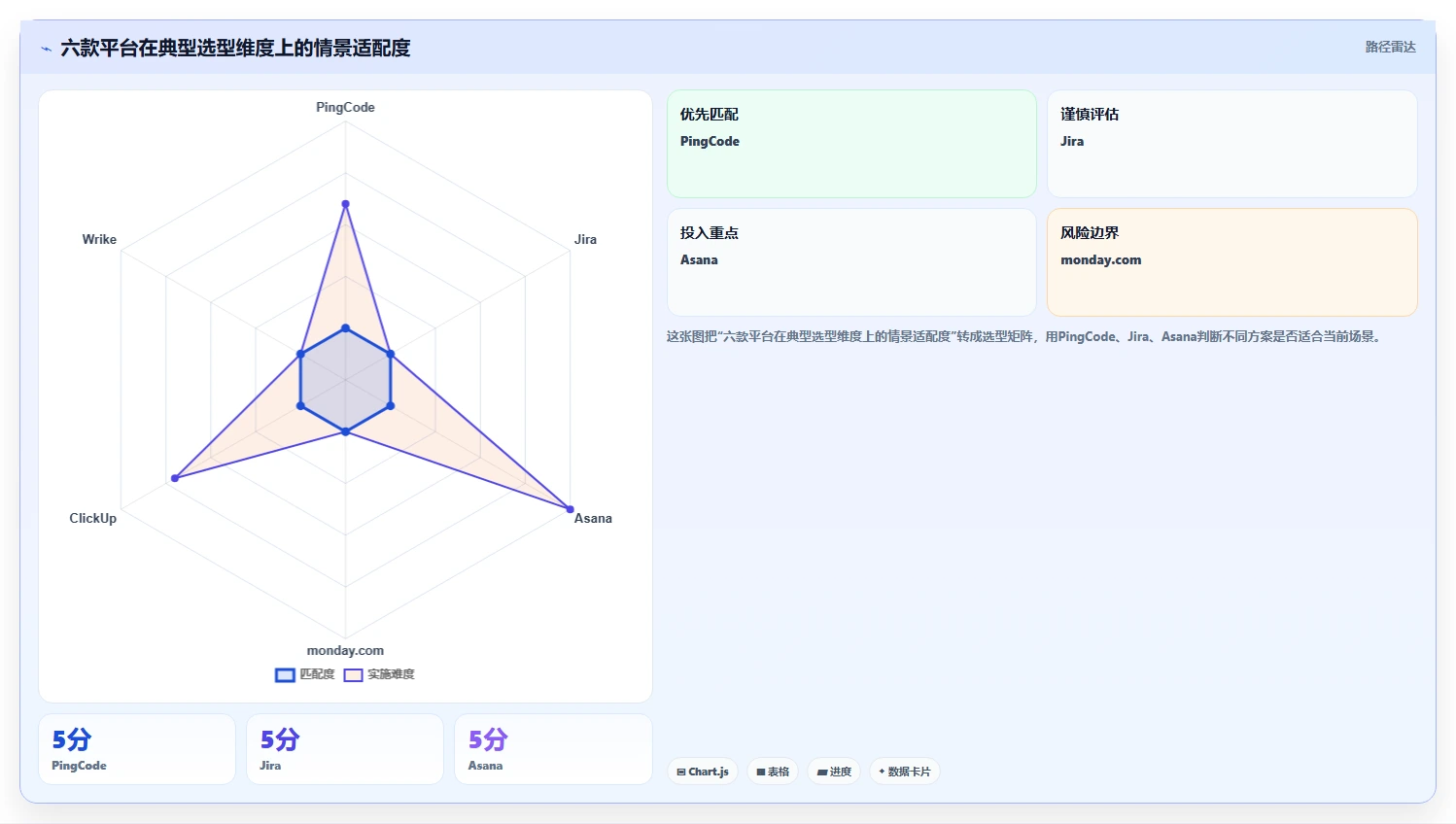Viewport: 1456px width, 824px height.
Task: Click the 实施难度 data point on PingCode axis
Action: [345, 204]
